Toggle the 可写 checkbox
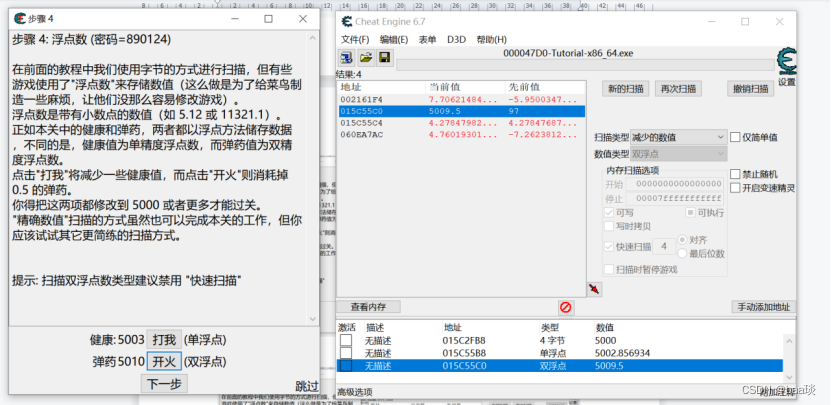Screen dimensions: 831x405 (x=609, y=213)
